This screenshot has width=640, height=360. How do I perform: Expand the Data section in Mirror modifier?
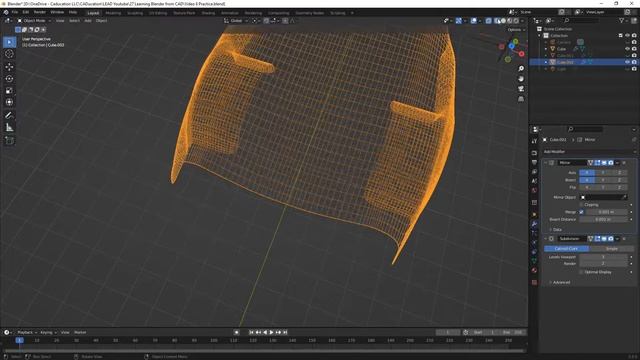(556, 230)
